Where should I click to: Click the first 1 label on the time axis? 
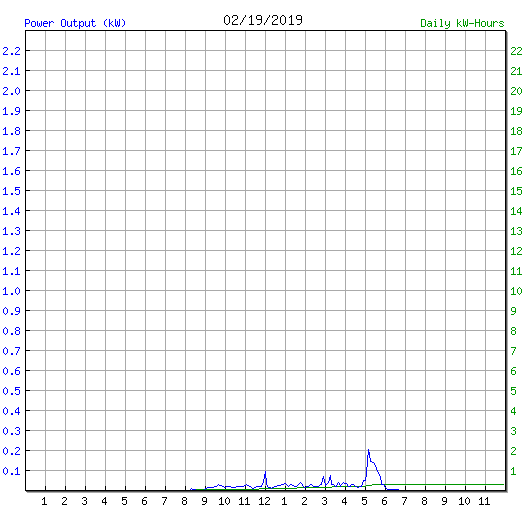pyautogui.click(x=44, y=501)
